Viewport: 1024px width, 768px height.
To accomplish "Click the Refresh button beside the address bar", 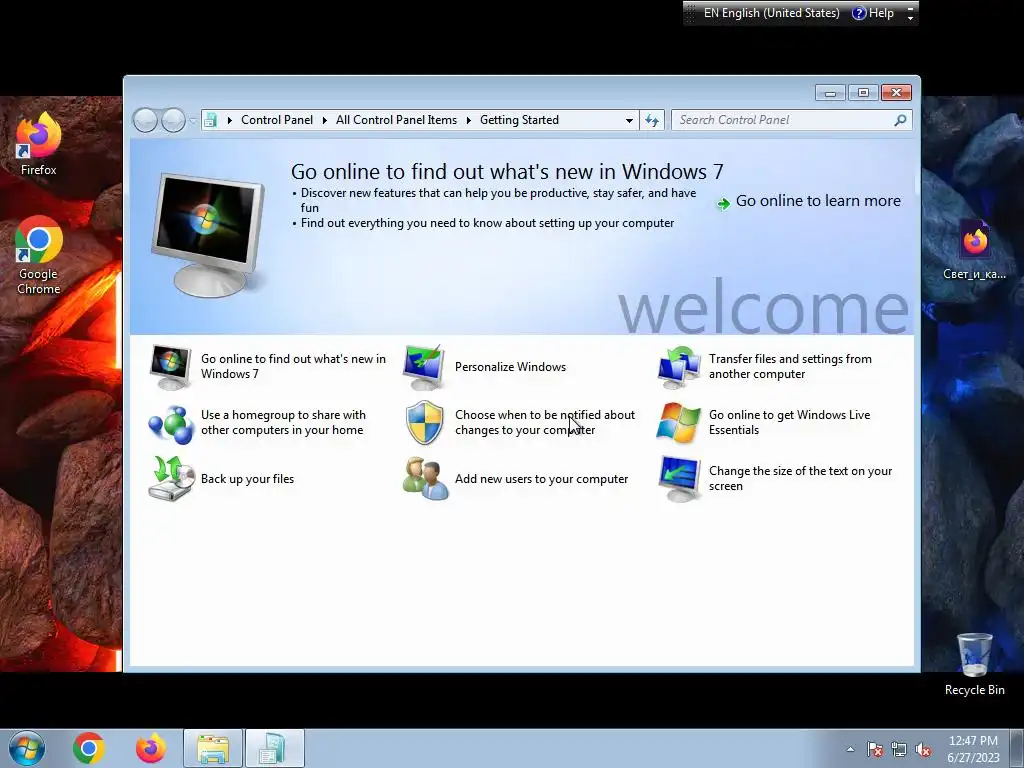I will [652, 120].
